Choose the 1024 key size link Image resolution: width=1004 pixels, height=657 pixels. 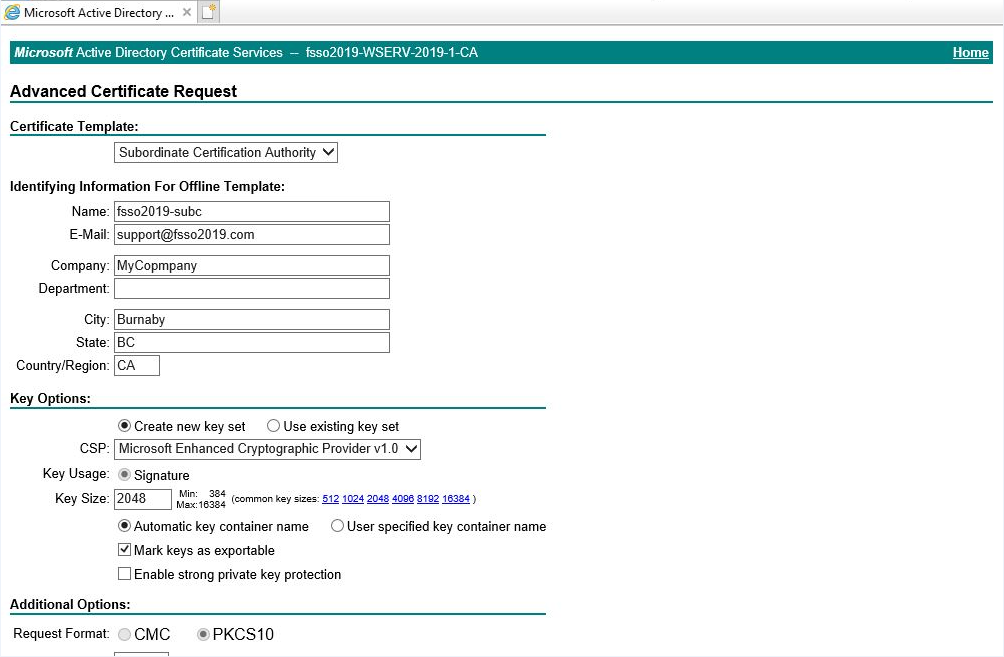point(353,499)
